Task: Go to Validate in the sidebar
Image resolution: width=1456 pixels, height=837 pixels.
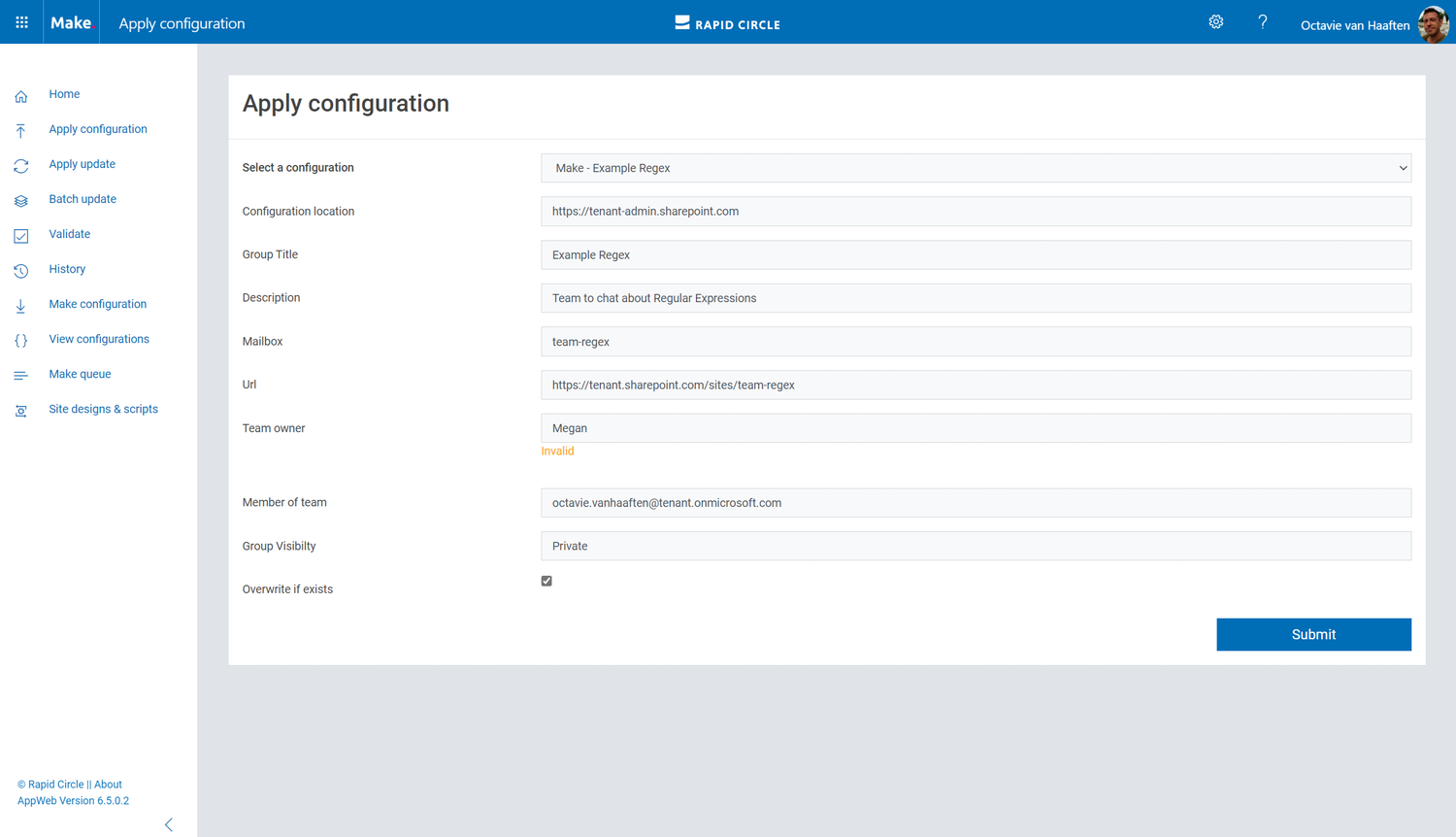Action: (x=70, y=234)
